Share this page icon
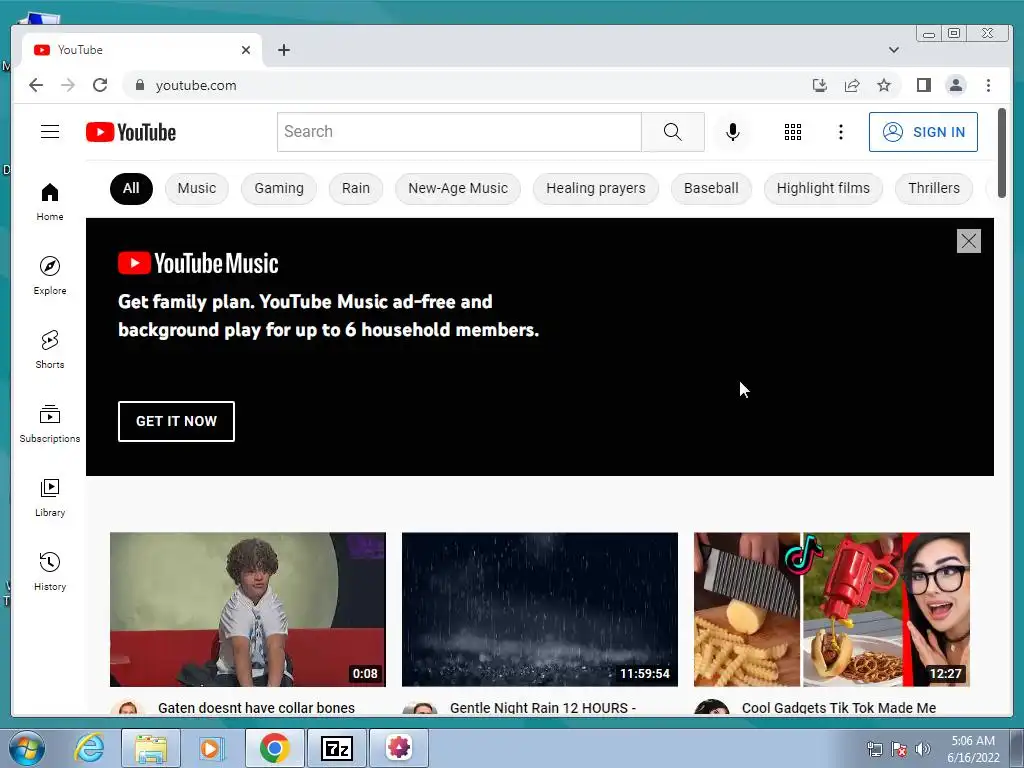 (x=852, y=85)
